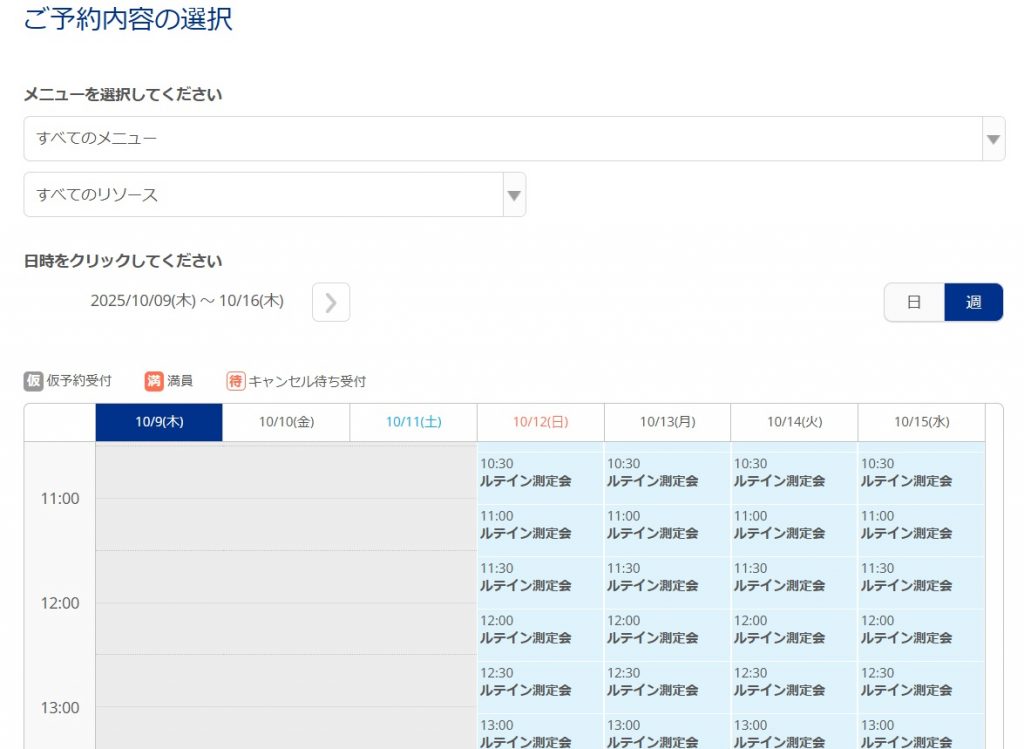Click the arrow on the menu selector
Screen dimensions: 1024x749
[993, 139]
